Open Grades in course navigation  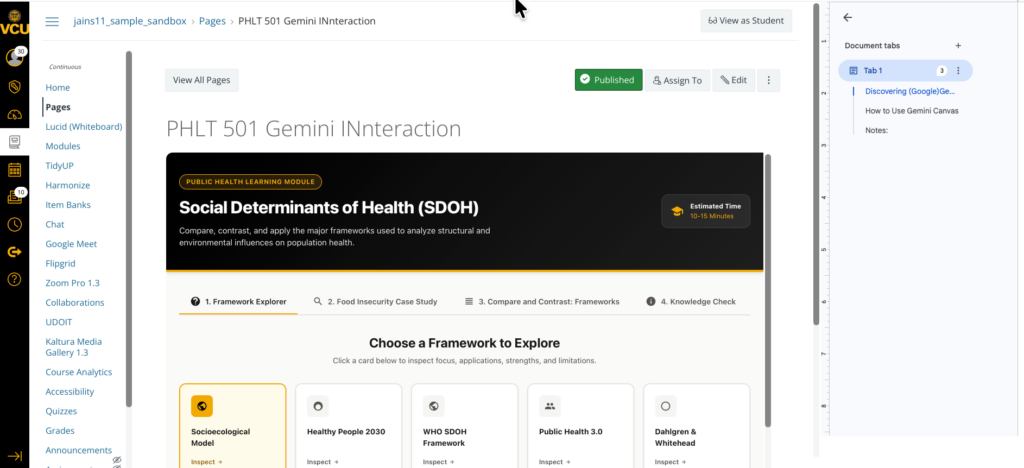coord(59,431)
